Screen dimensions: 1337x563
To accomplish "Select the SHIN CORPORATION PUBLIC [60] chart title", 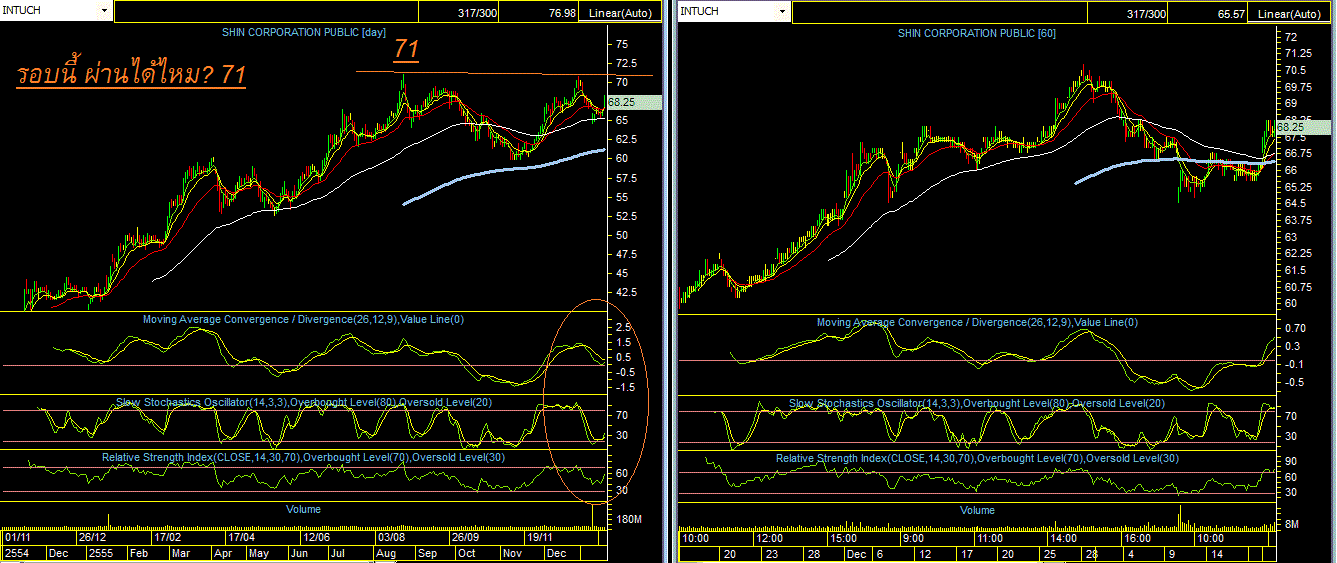I will (x=977, y=33).
